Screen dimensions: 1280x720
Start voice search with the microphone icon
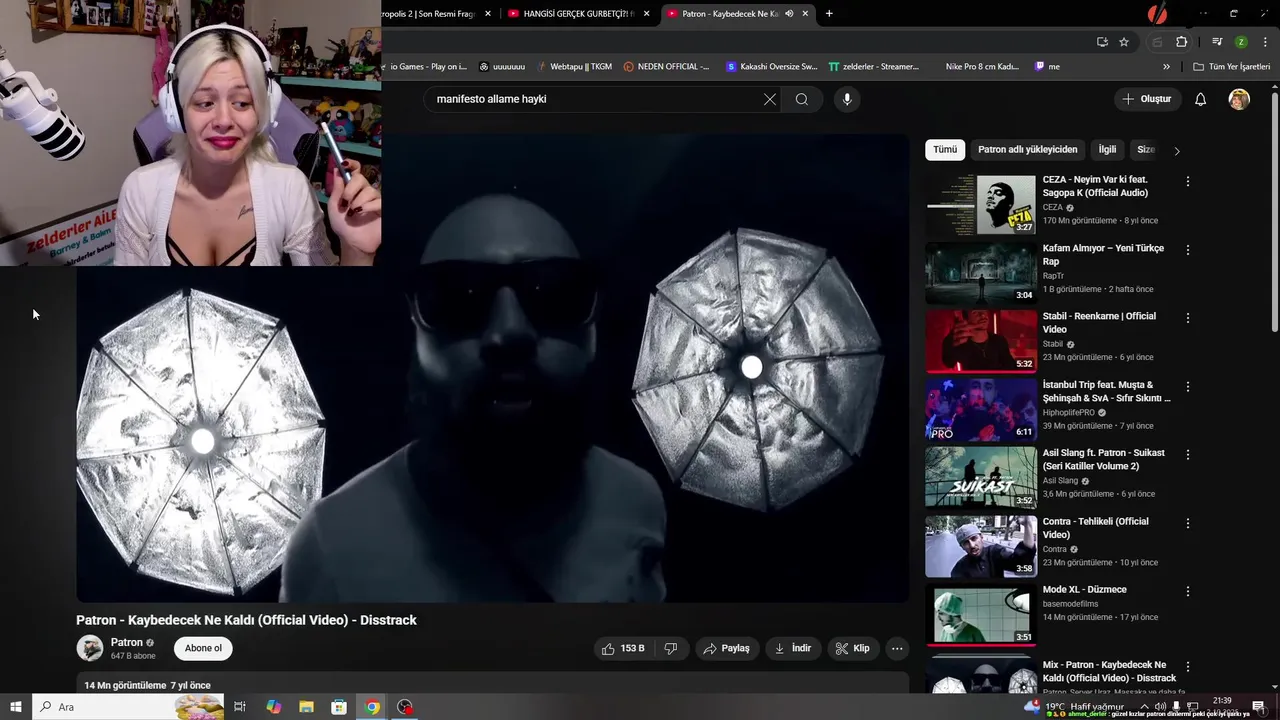(x=847, y=99)
